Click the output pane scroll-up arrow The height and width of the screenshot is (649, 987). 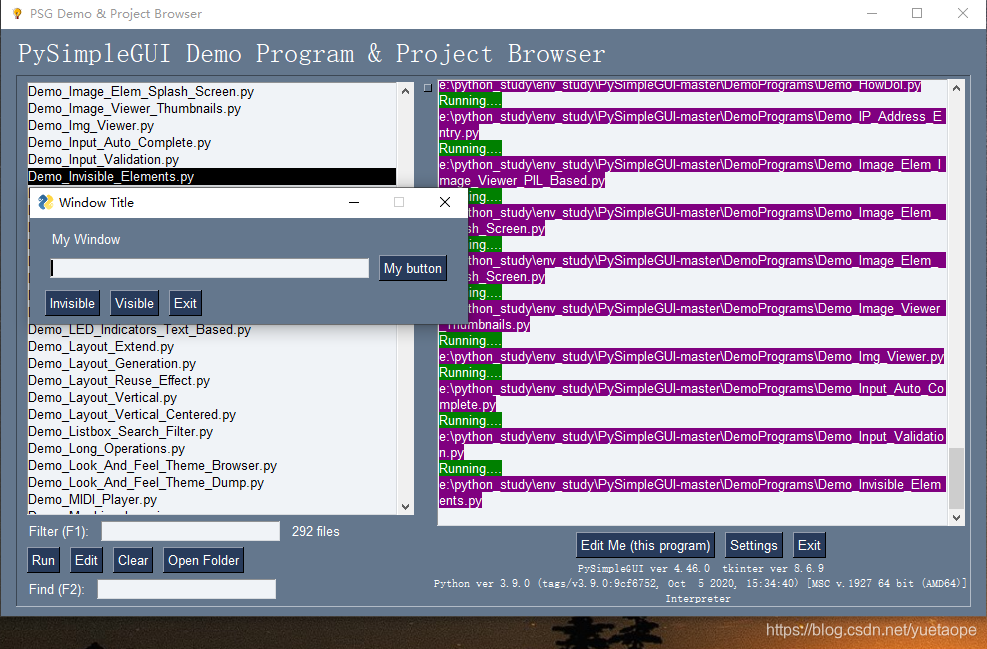point(956,89)
